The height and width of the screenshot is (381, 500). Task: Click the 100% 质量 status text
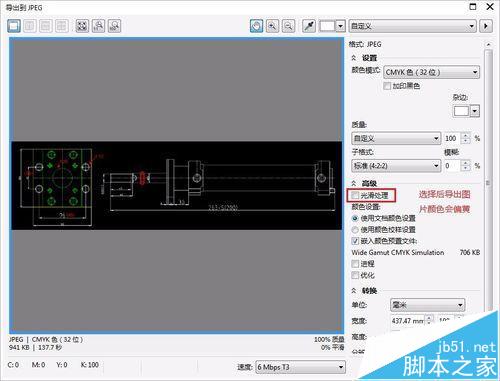pyautogui.click(x=329, y=340)
